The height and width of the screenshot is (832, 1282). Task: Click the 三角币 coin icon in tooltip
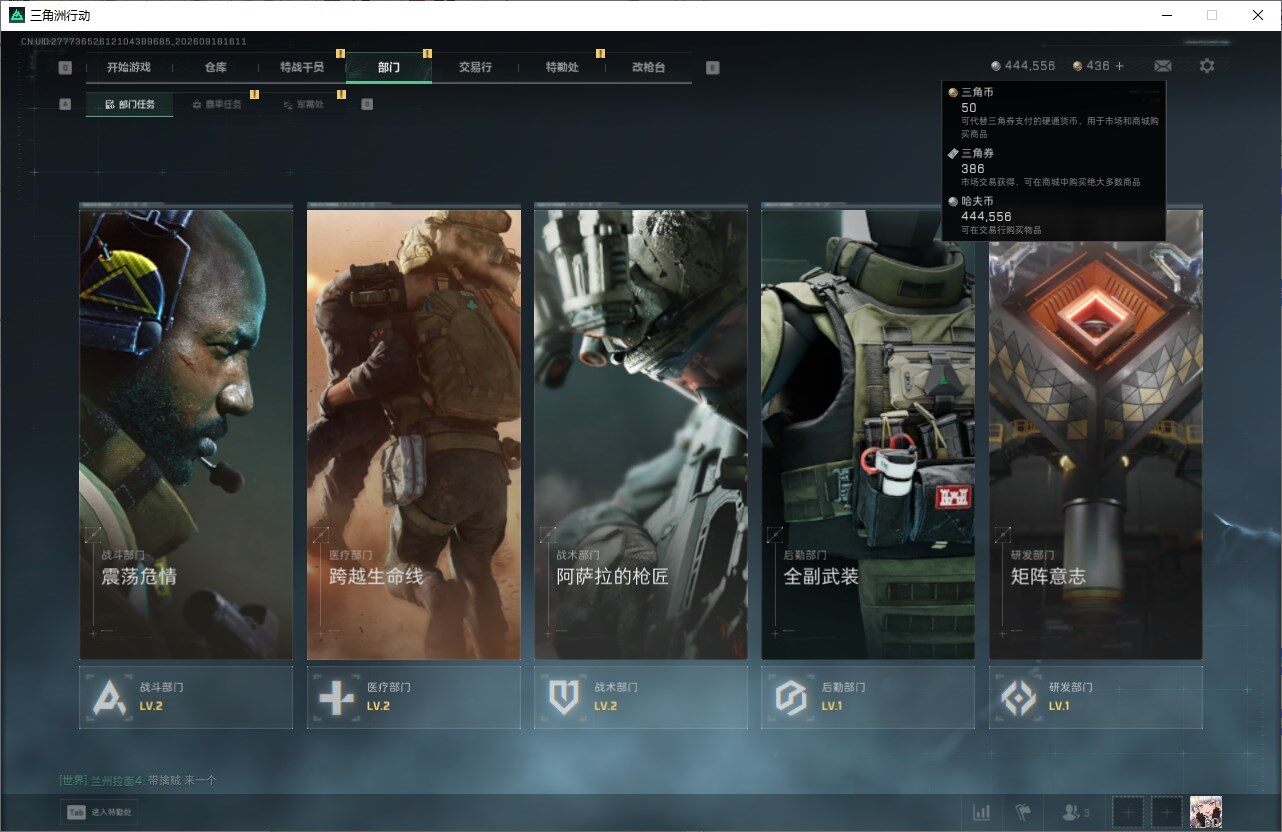(x=953, y=92)
